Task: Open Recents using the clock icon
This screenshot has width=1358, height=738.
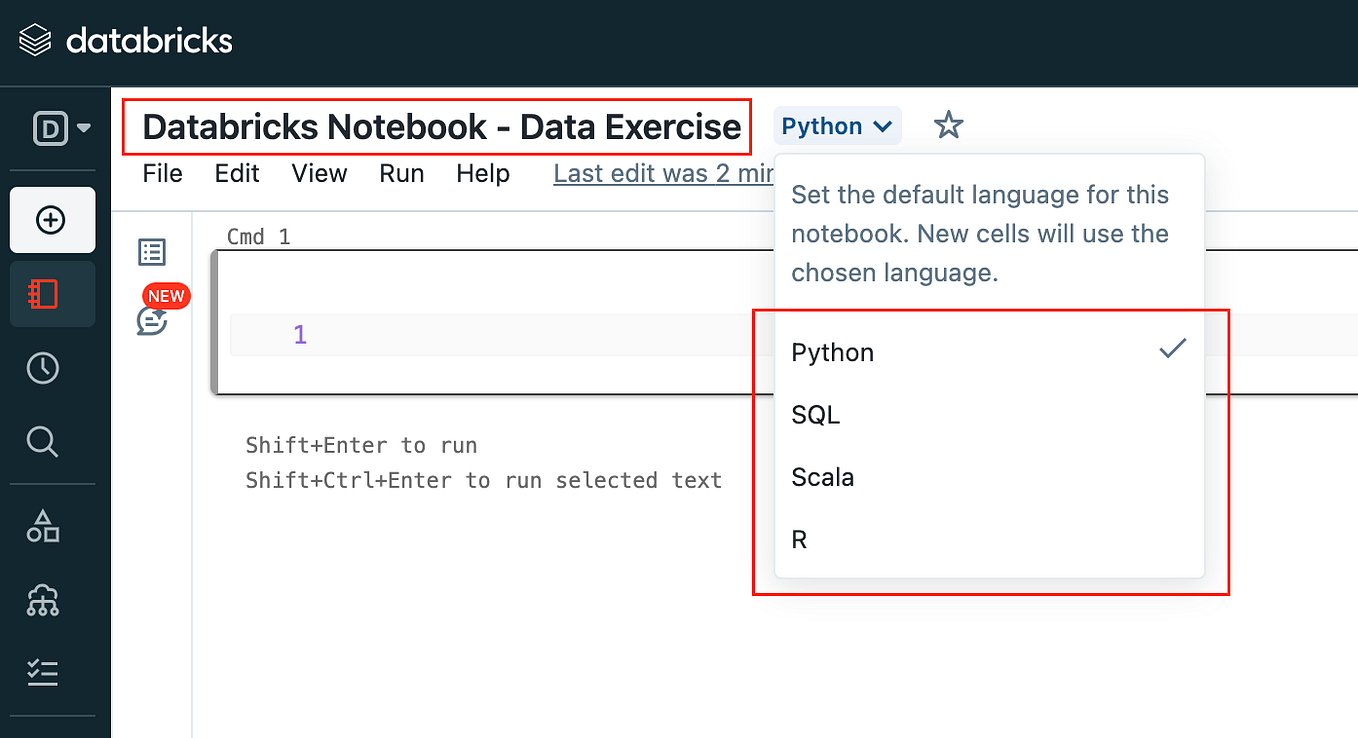Action: click(42, 368)
